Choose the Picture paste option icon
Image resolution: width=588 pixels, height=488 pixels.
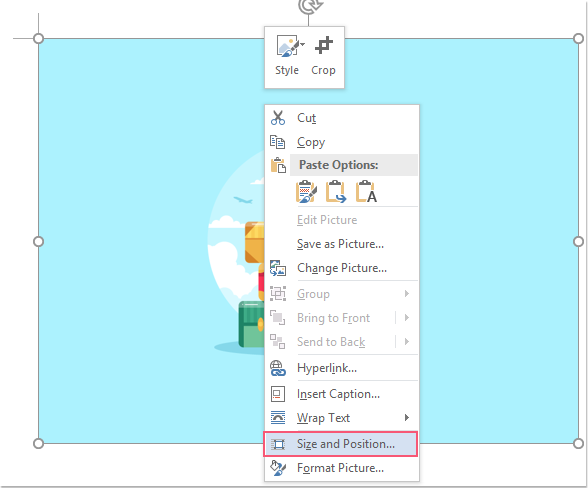336,192
